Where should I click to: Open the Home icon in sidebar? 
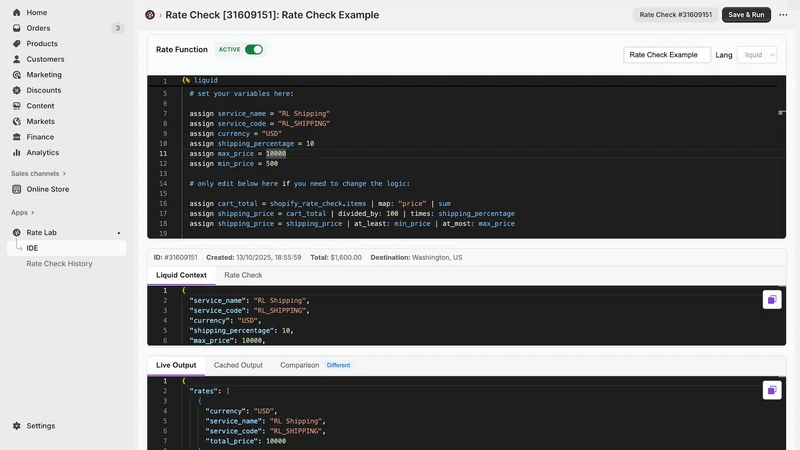click(x=16, y=12)
